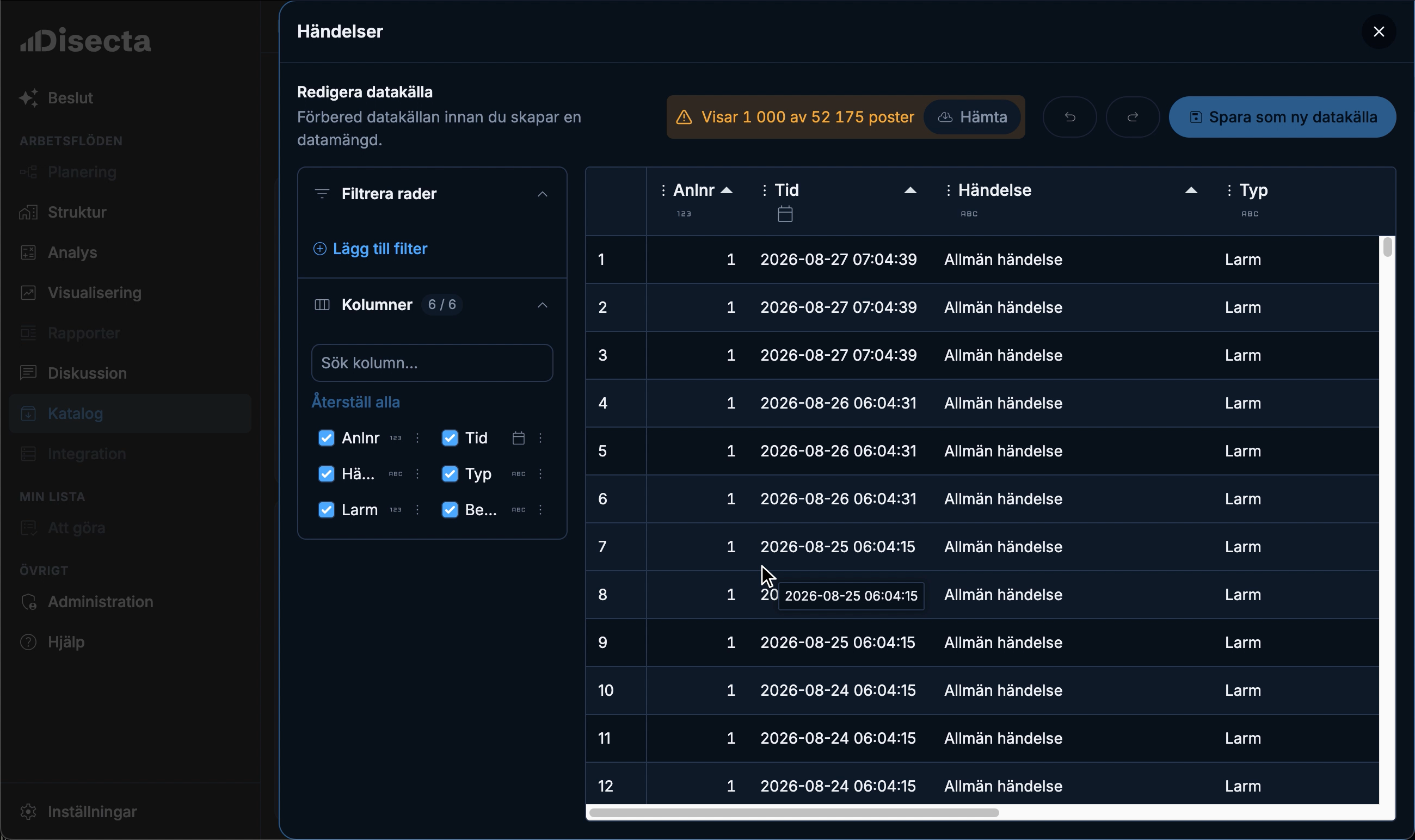Sort by Händelse using its header arrow
The image size is (1415, 840).
(x=1191, y=190)
